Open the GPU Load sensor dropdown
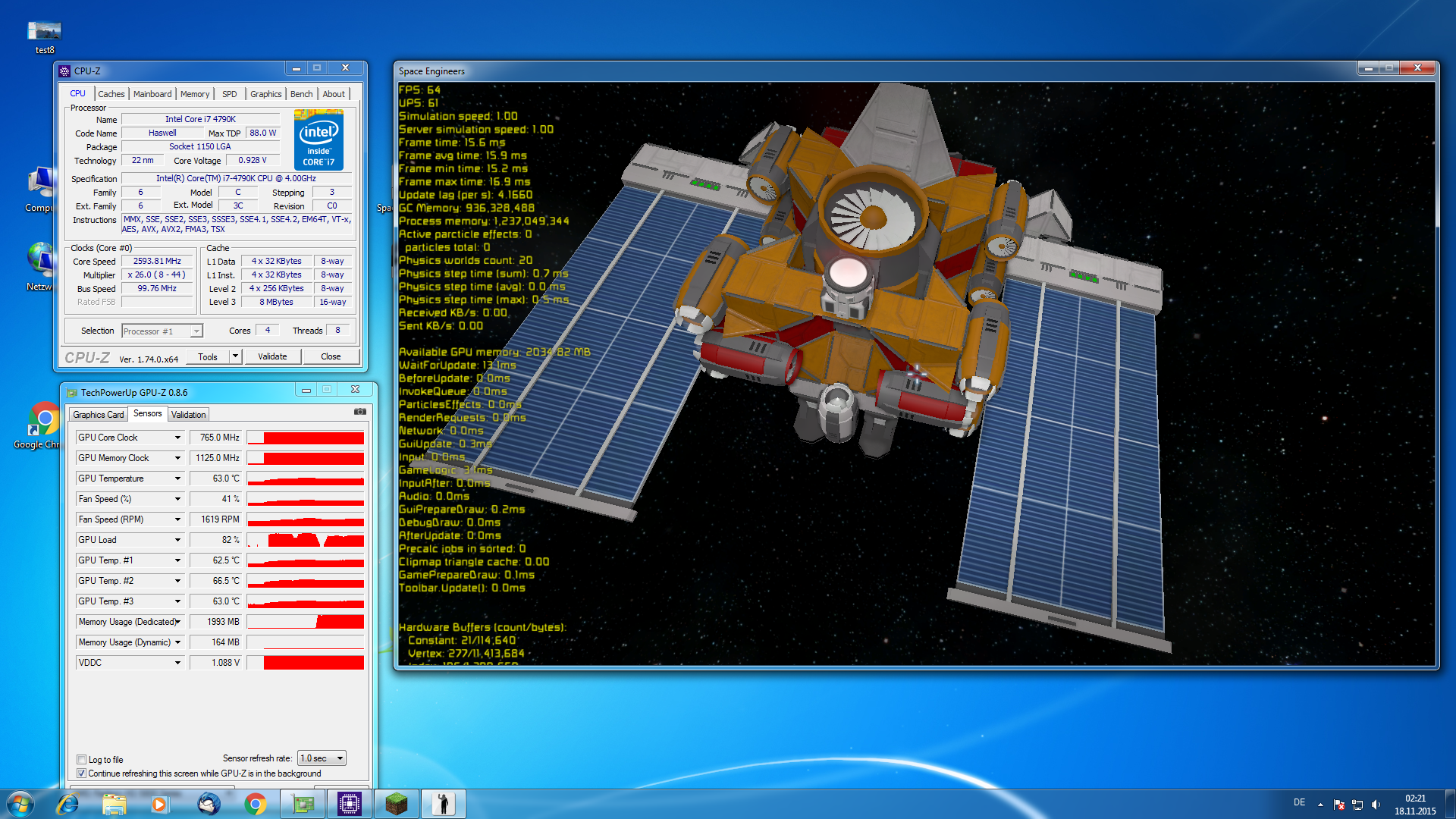This screenshot has height=819, width=1456. point(177,540)
